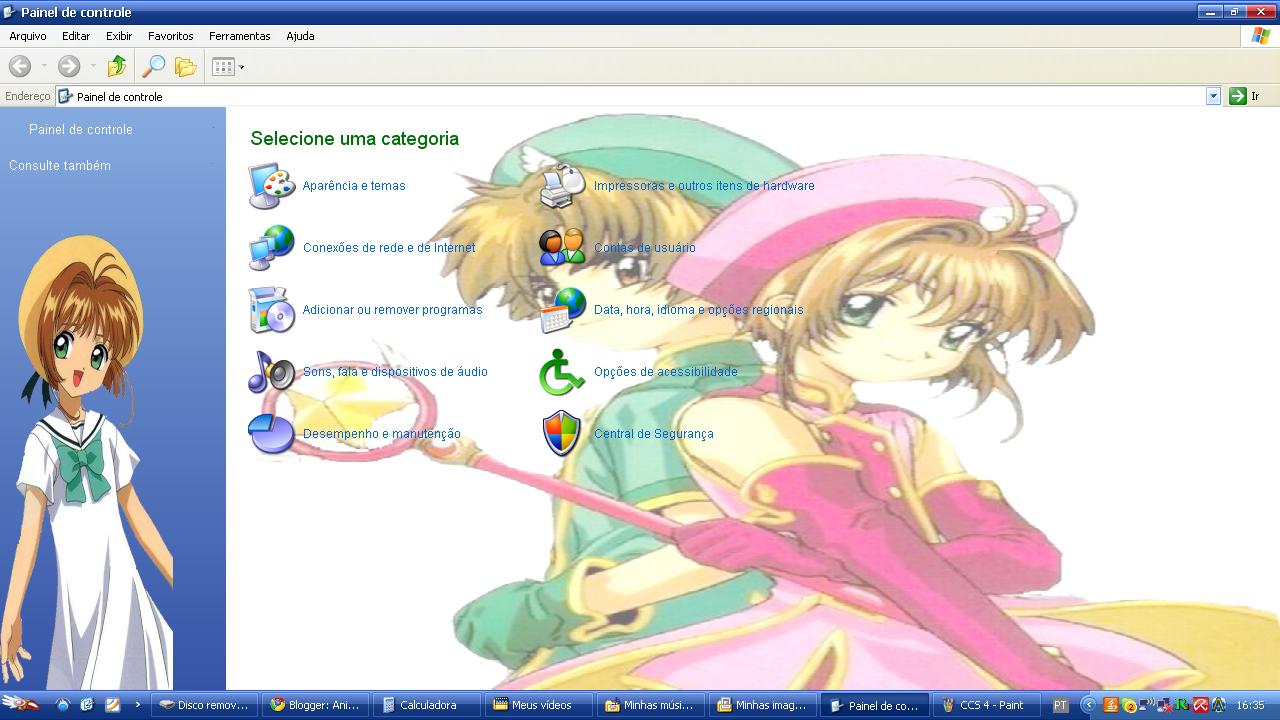This screenshot has width=1280, height=720.
Task: Click the wheelchair accessibility icon
Action: (563, 372)
